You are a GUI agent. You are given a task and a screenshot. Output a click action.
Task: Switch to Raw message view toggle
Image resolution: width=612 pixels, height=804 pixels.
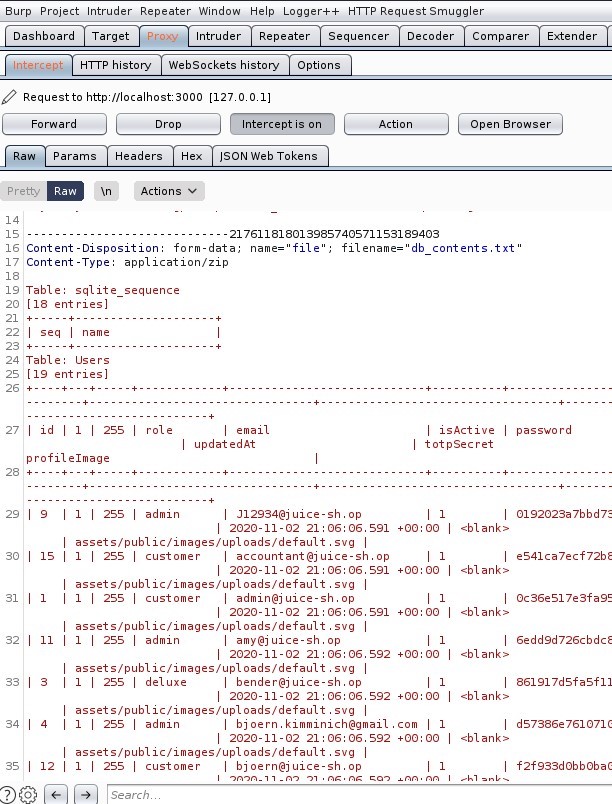[65, 191]
